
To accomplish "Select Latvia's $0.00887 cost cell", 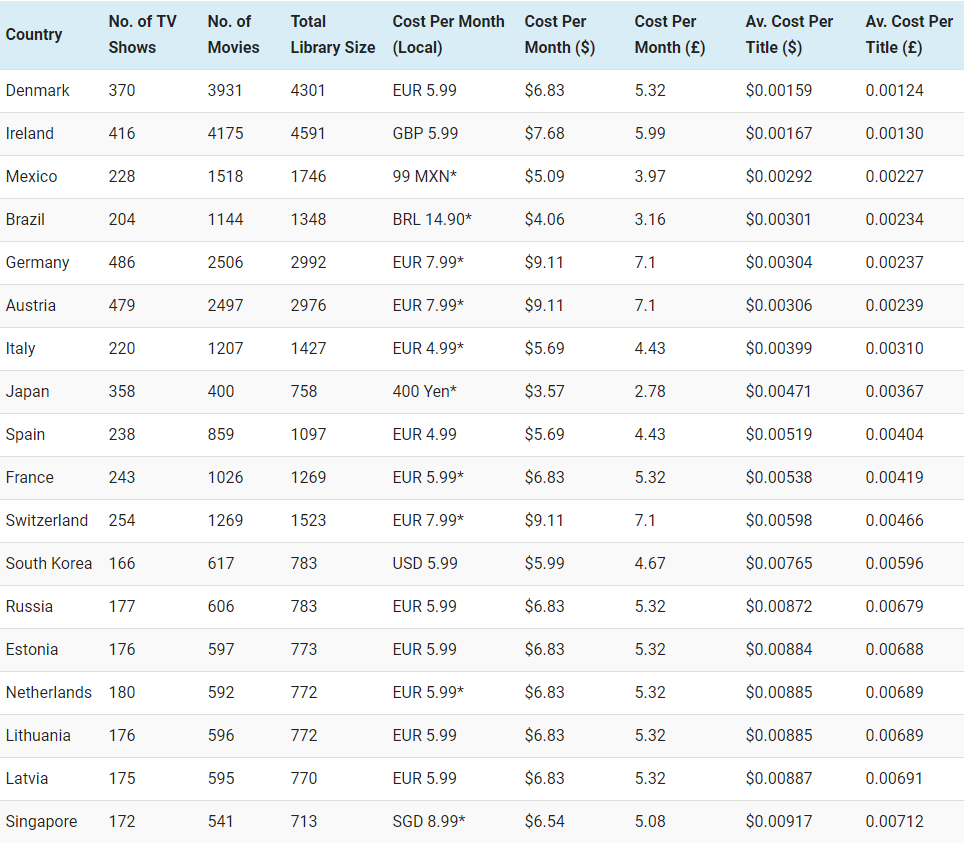I will [x=779, y=778].
